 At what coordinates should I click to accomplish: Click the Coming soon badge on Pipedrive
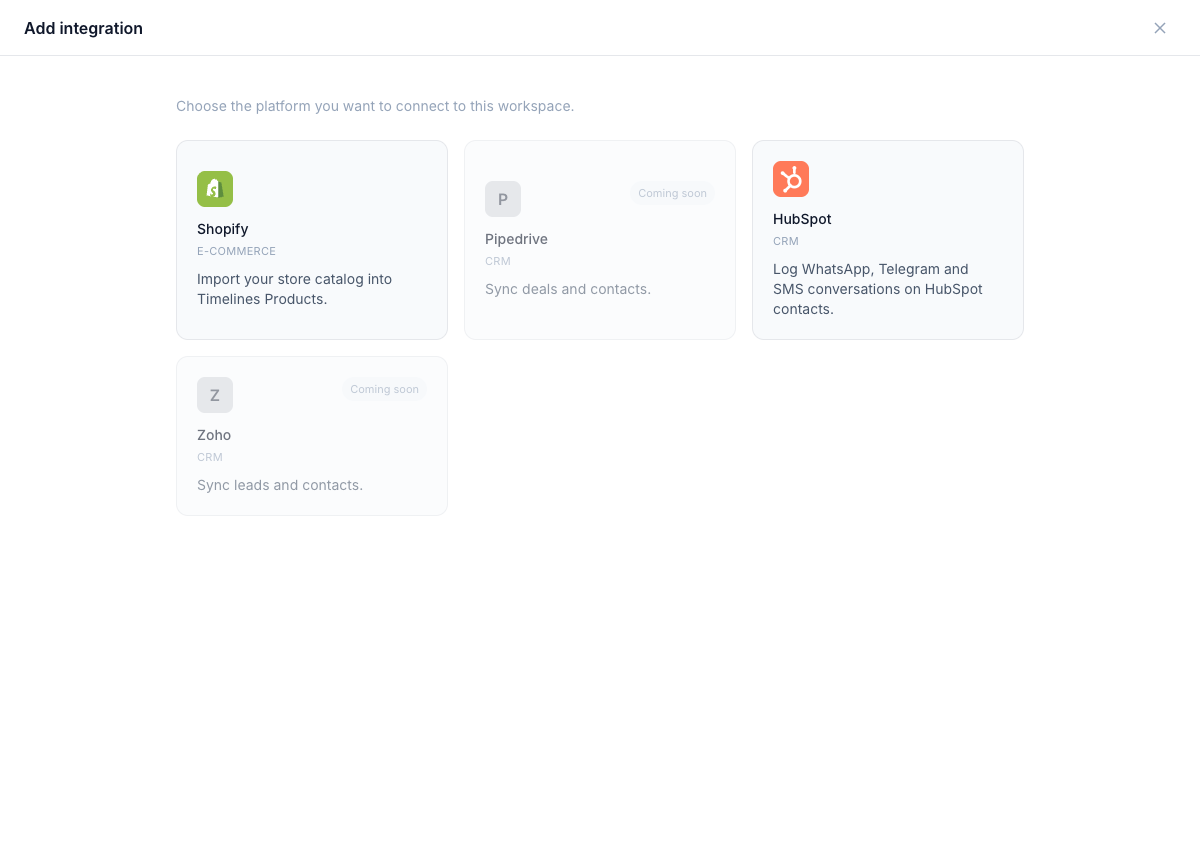click(x=672, y=193)
